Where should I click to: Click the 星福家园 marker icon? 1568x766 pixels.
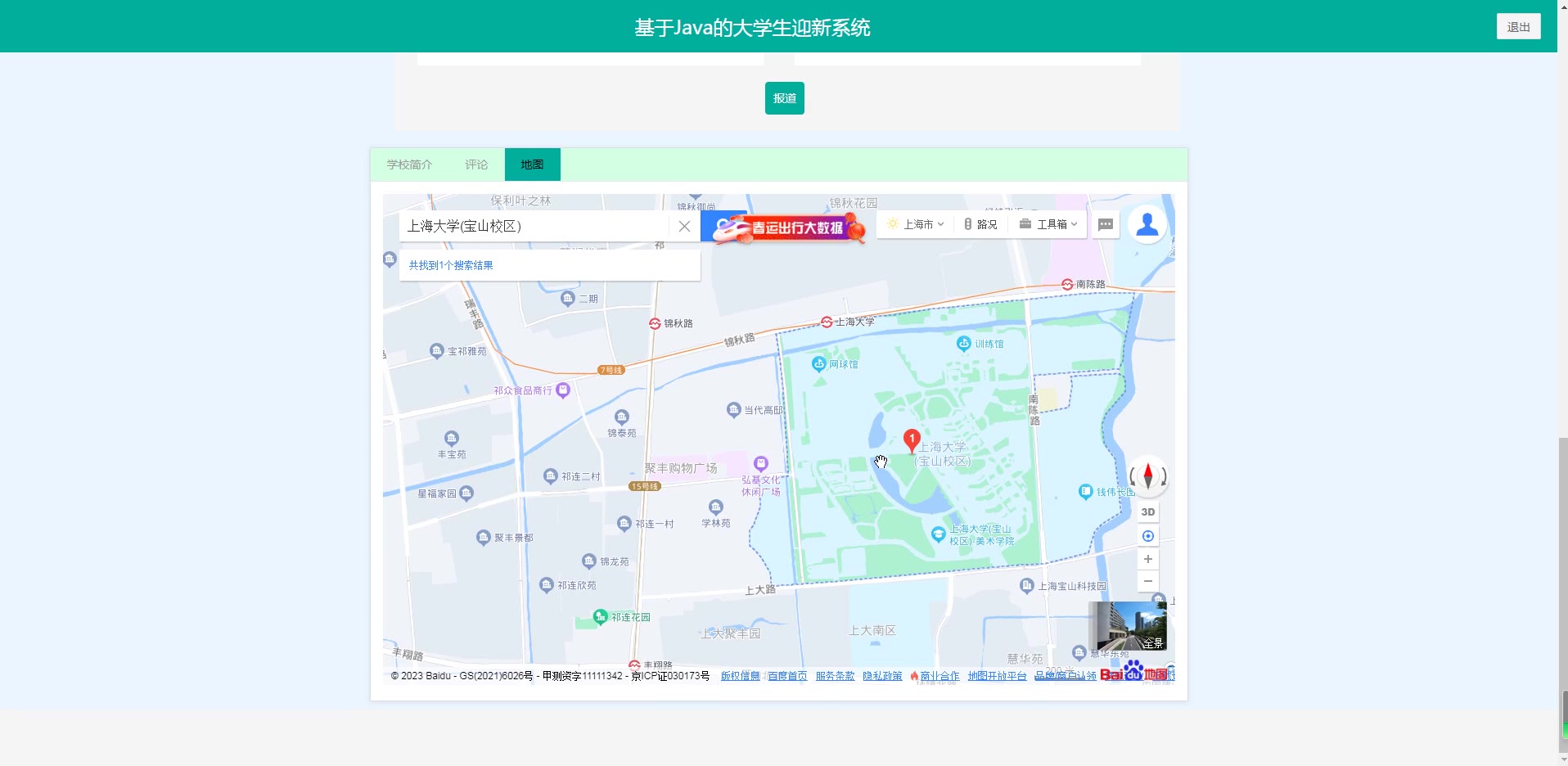(466, 493)
